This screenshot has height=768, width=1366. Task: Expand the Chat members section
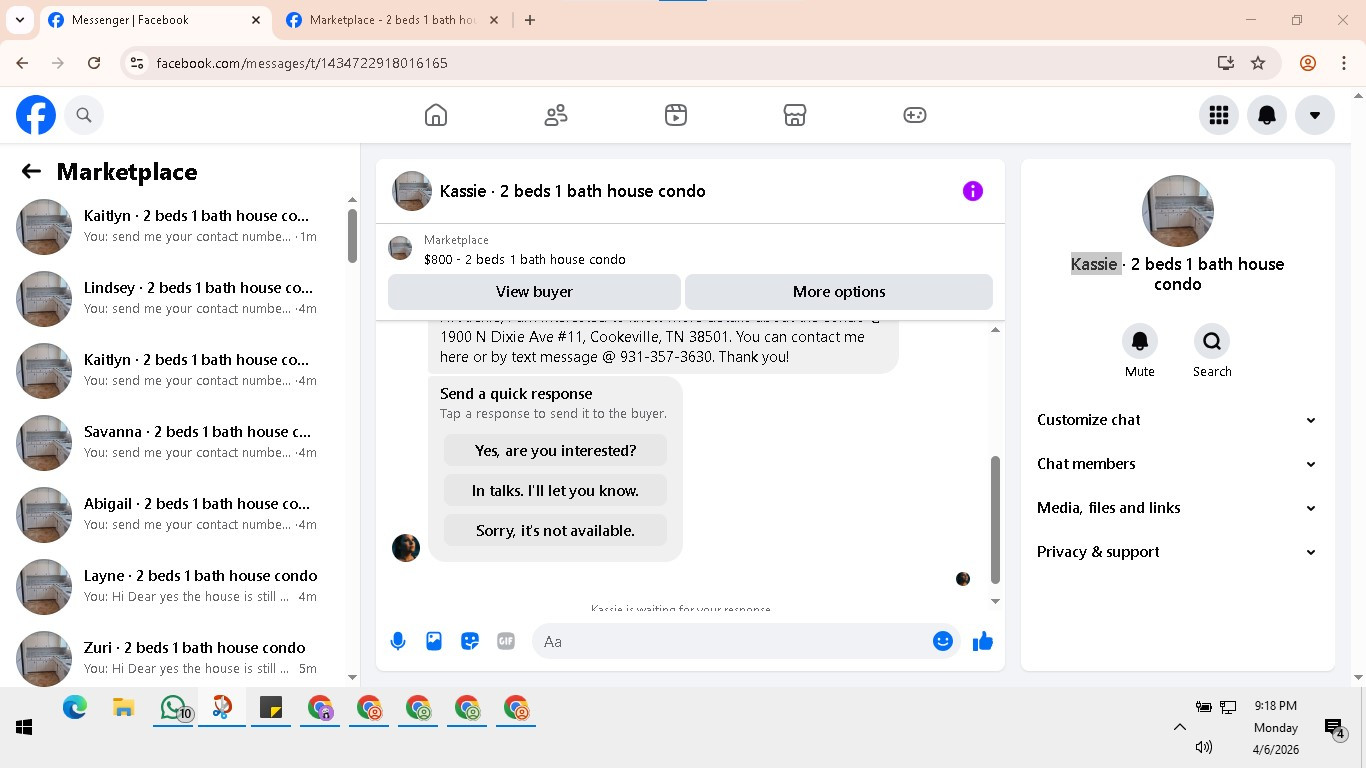click(x=1178, y=464)
